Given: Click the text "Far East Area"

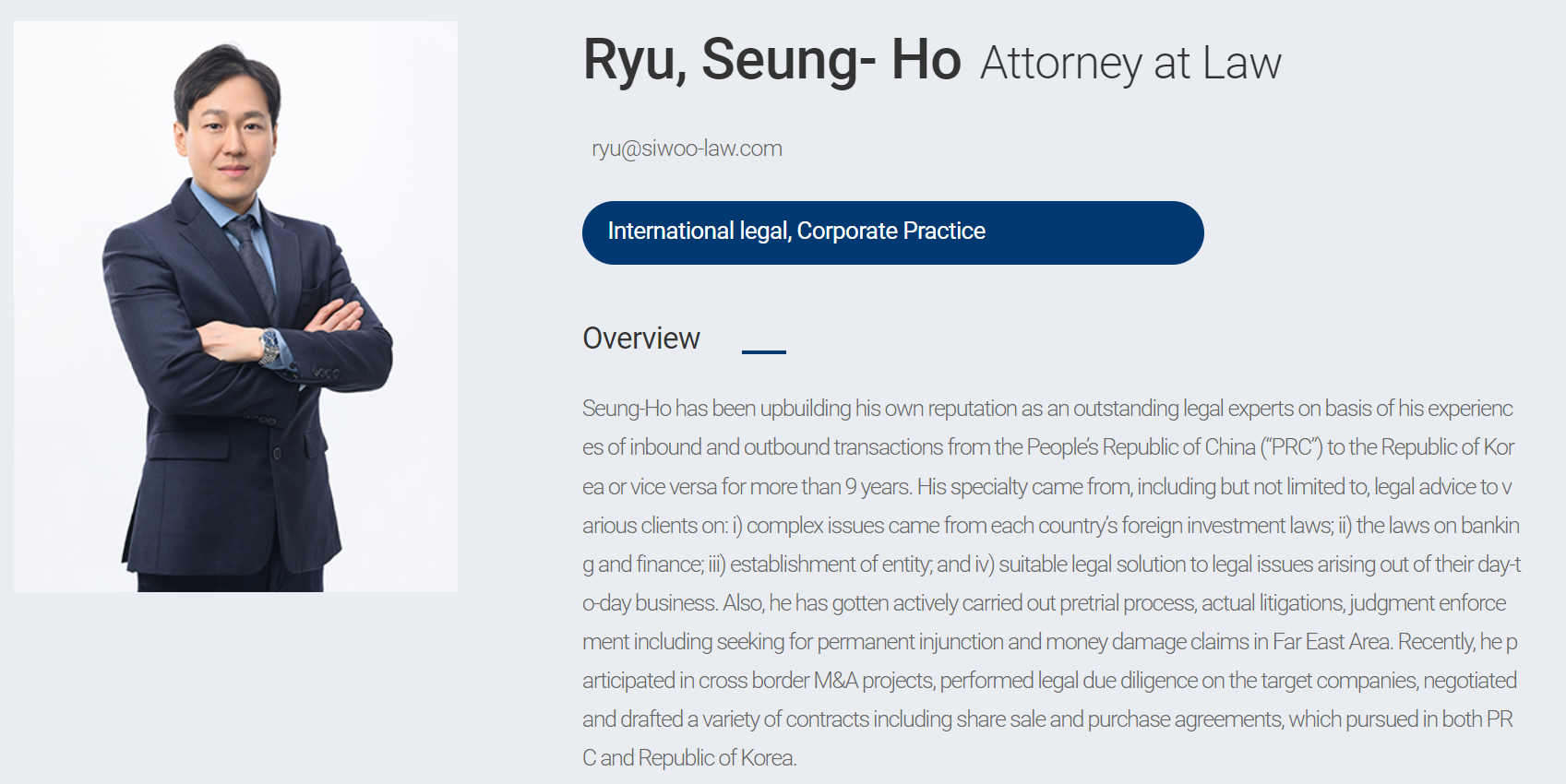Looking at the screenshot, I should (1332, 642).
